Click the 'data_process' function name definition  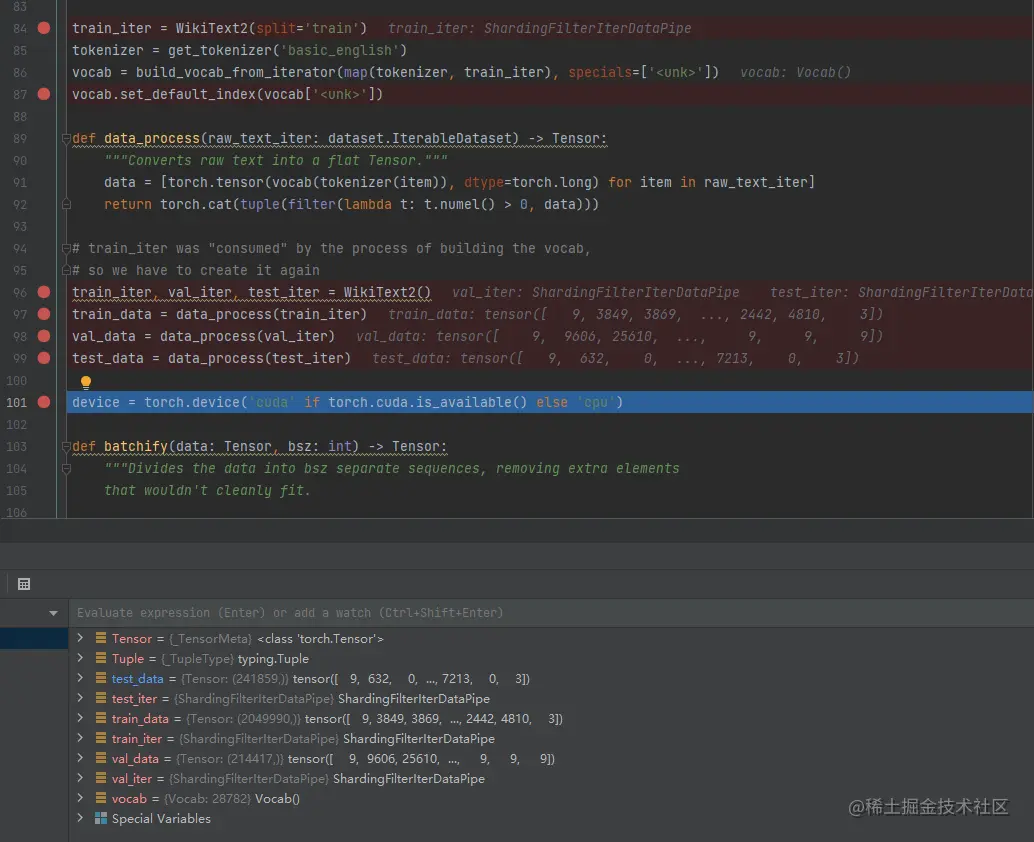(x=152, y=138)
